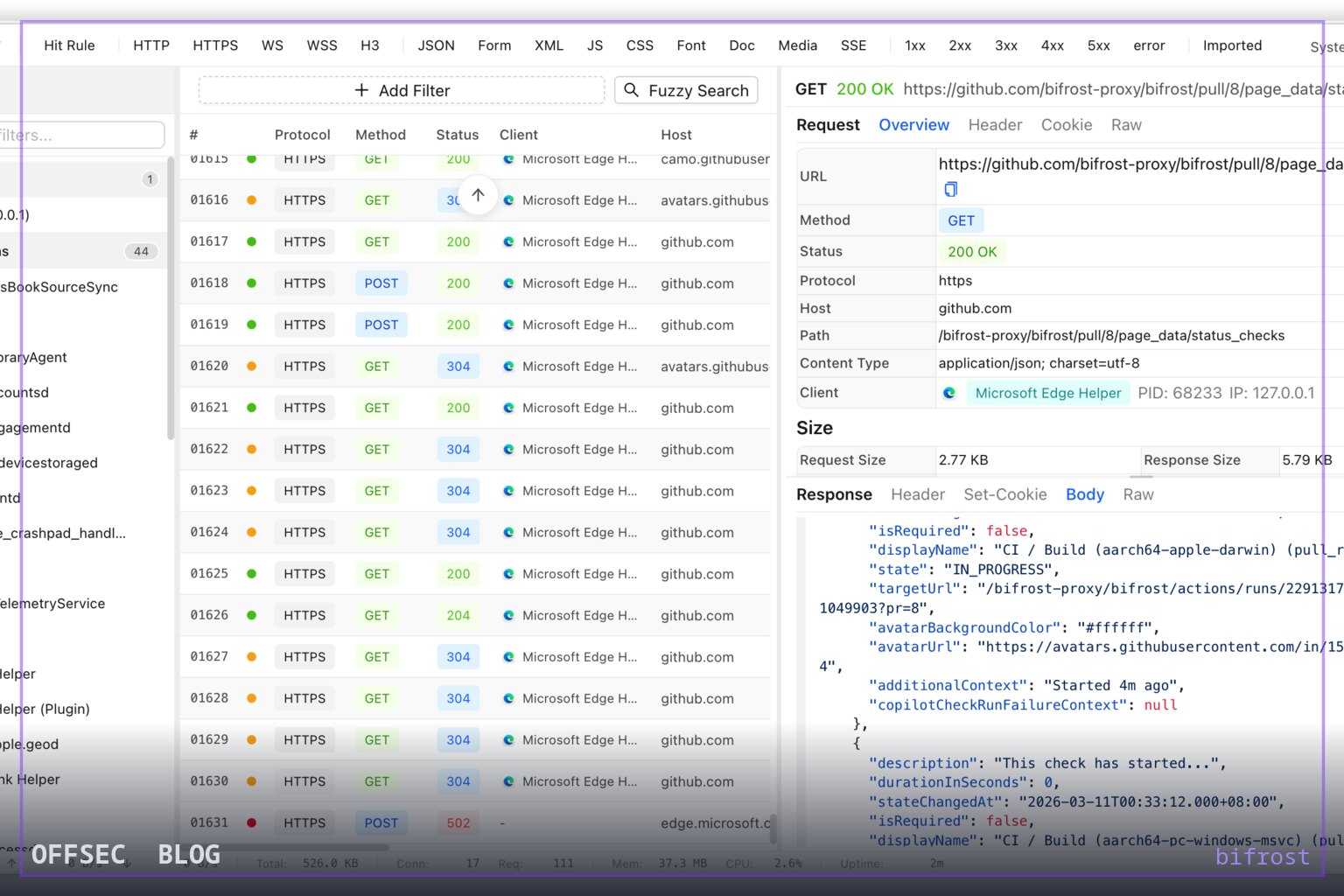Toggle the WSS filter
Screen dimensions: 1344x896
click(x=322, y=45)
